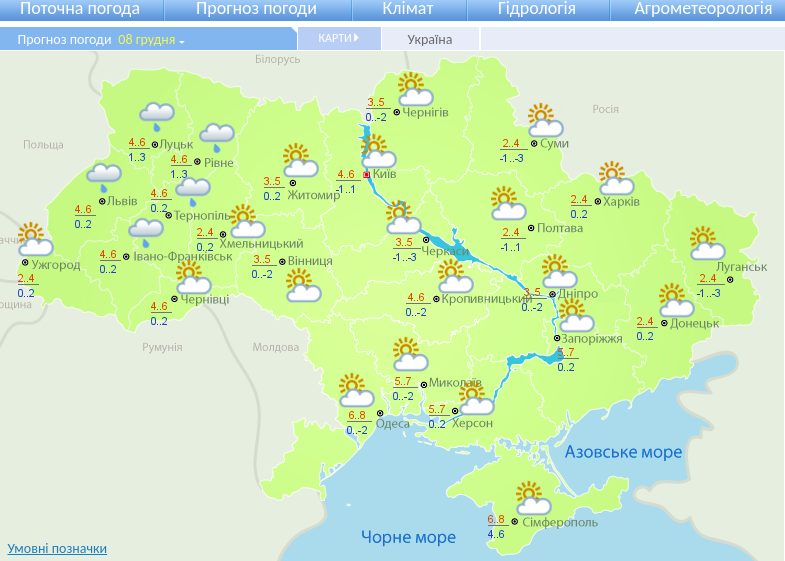The width and height of the screenshot is (785, 561).
Task: Switch to the Клімат tab
Action: [408, 9]
